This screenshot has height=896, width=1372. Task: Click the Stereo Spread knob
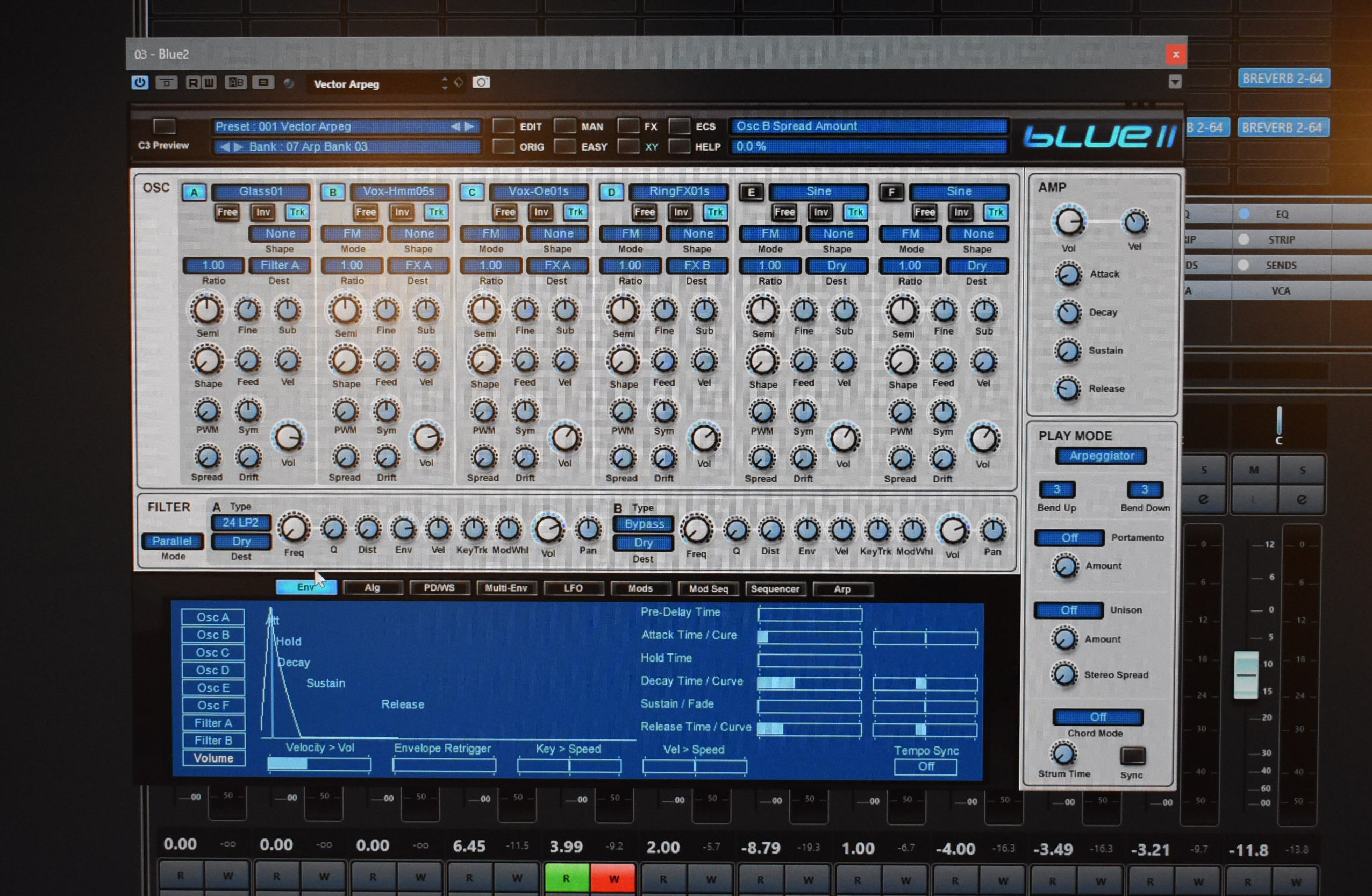tap(1064, 674)
